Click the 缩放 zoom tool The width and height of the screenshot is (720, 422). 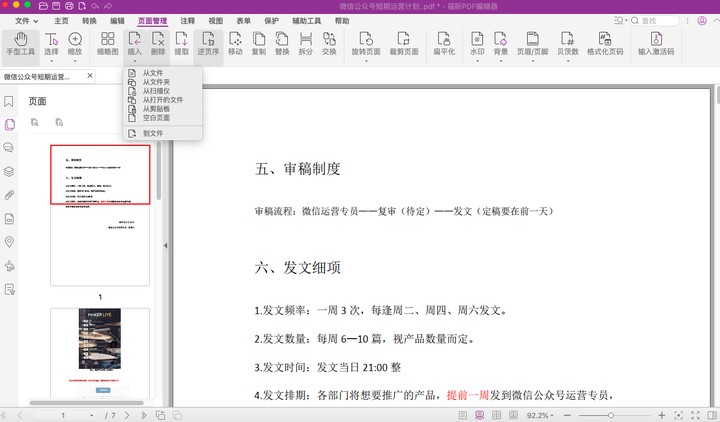pos(75,44)
